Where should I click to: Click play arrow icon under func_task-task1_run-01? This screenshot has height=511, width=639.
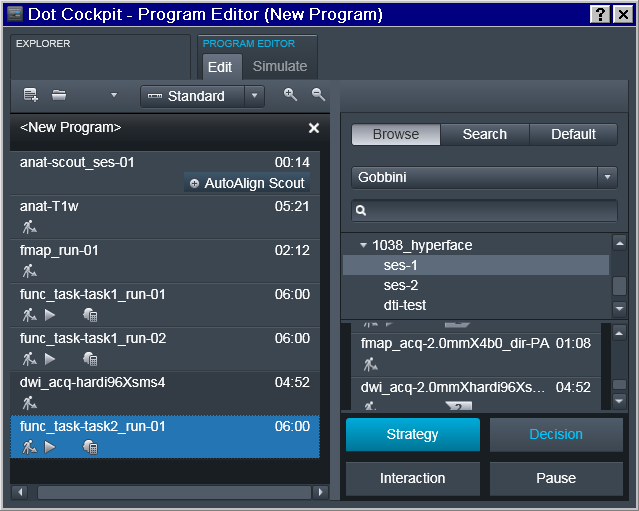point(50,315)
